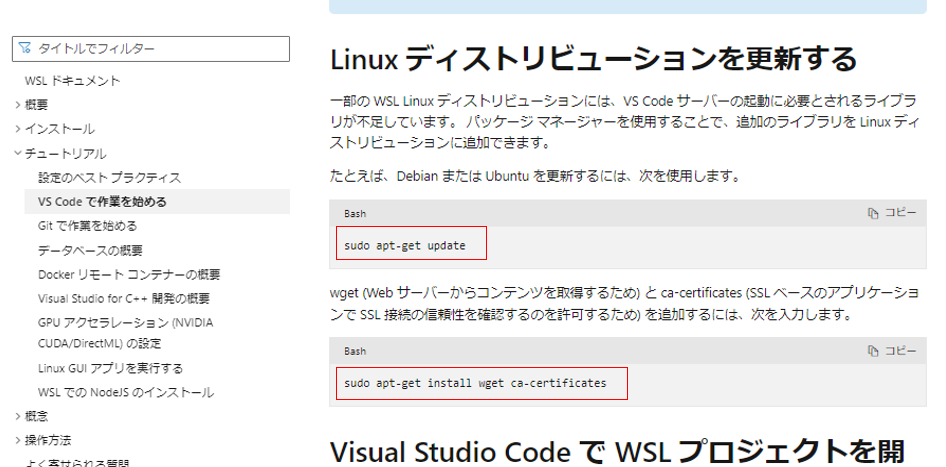Screen dimensions: 946x467
Task: Click the Bash label above apt-get install
Action: coord(355,351)
